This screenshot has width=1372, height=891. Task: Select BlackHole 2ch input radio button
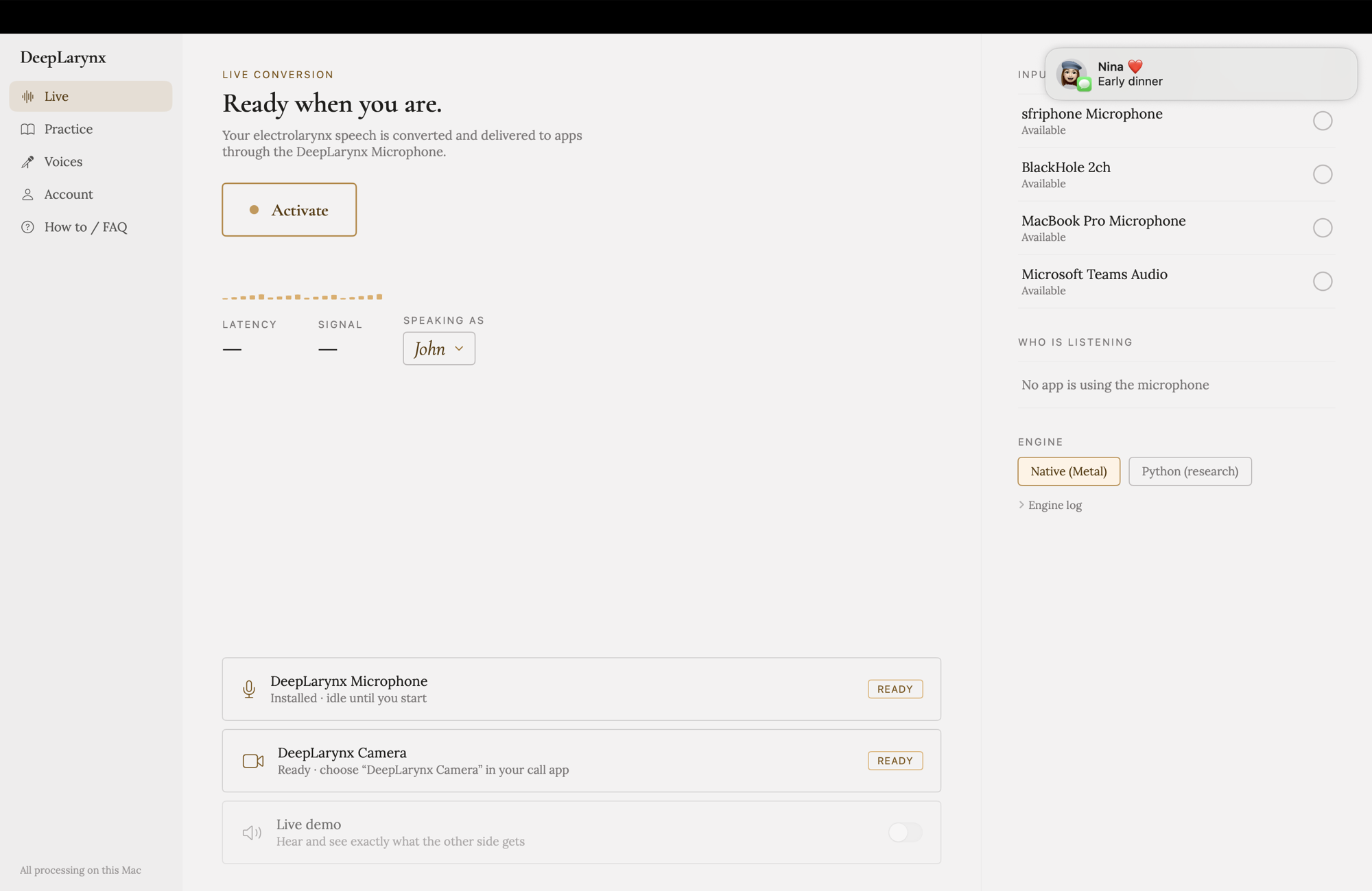(x=1323, y=174)
